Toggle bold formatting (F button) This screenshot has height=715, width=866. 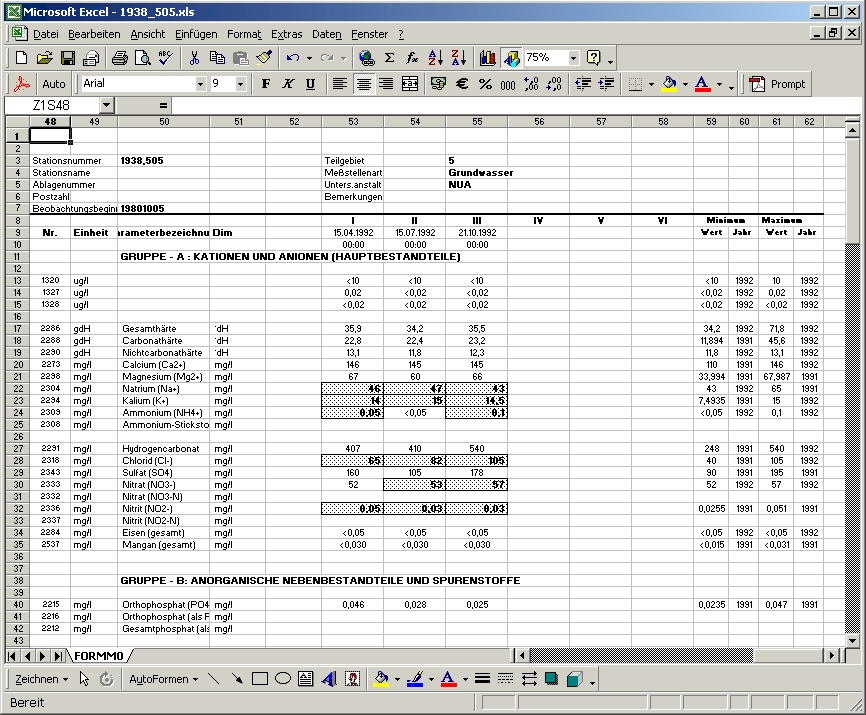click(266, 84)
